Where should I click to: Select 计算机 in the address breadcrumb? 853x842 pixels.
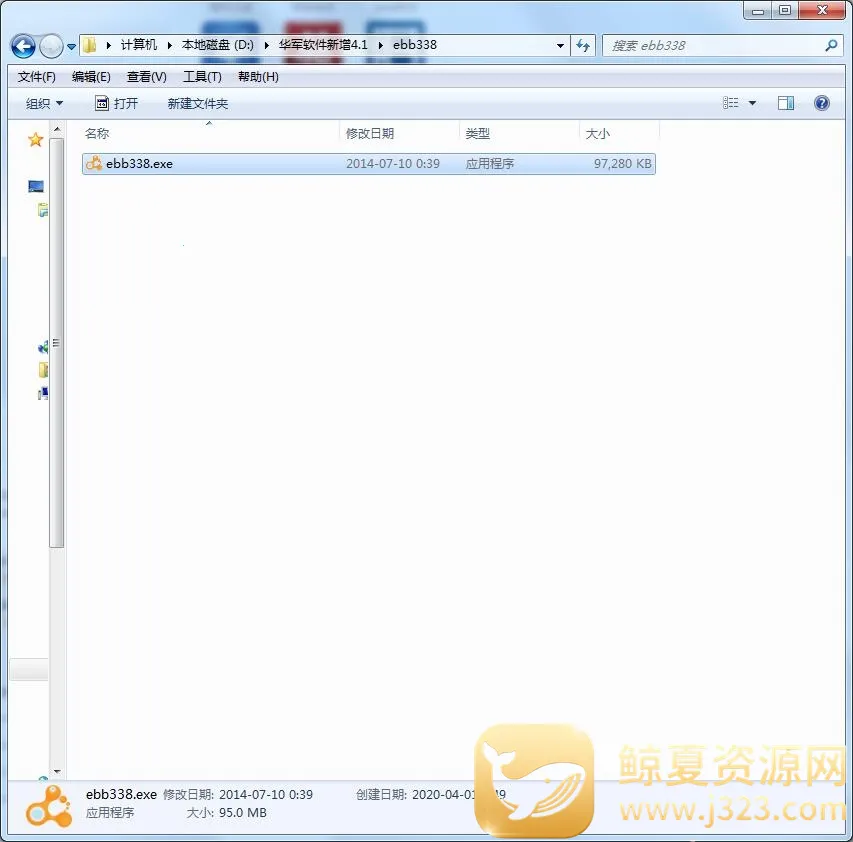coord(139,45)
